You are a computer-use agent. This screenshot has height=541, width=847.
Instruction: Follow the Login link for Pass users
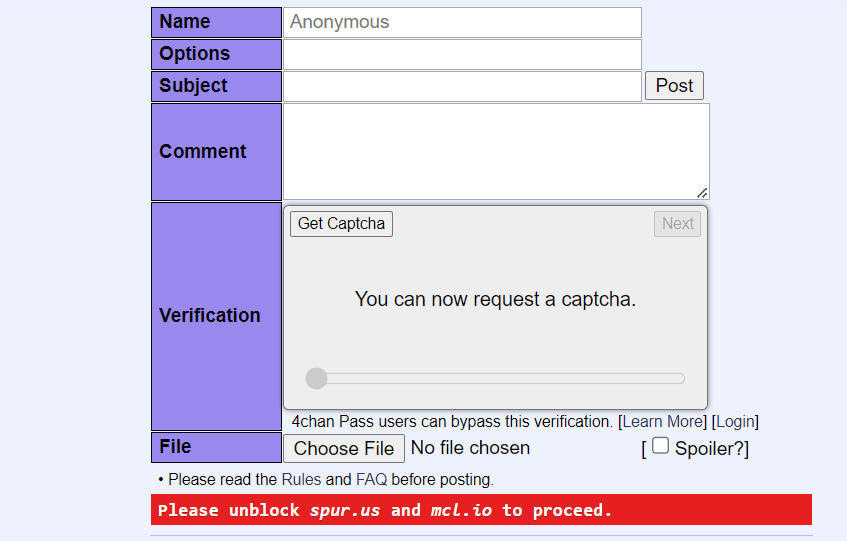click(736, 421)
